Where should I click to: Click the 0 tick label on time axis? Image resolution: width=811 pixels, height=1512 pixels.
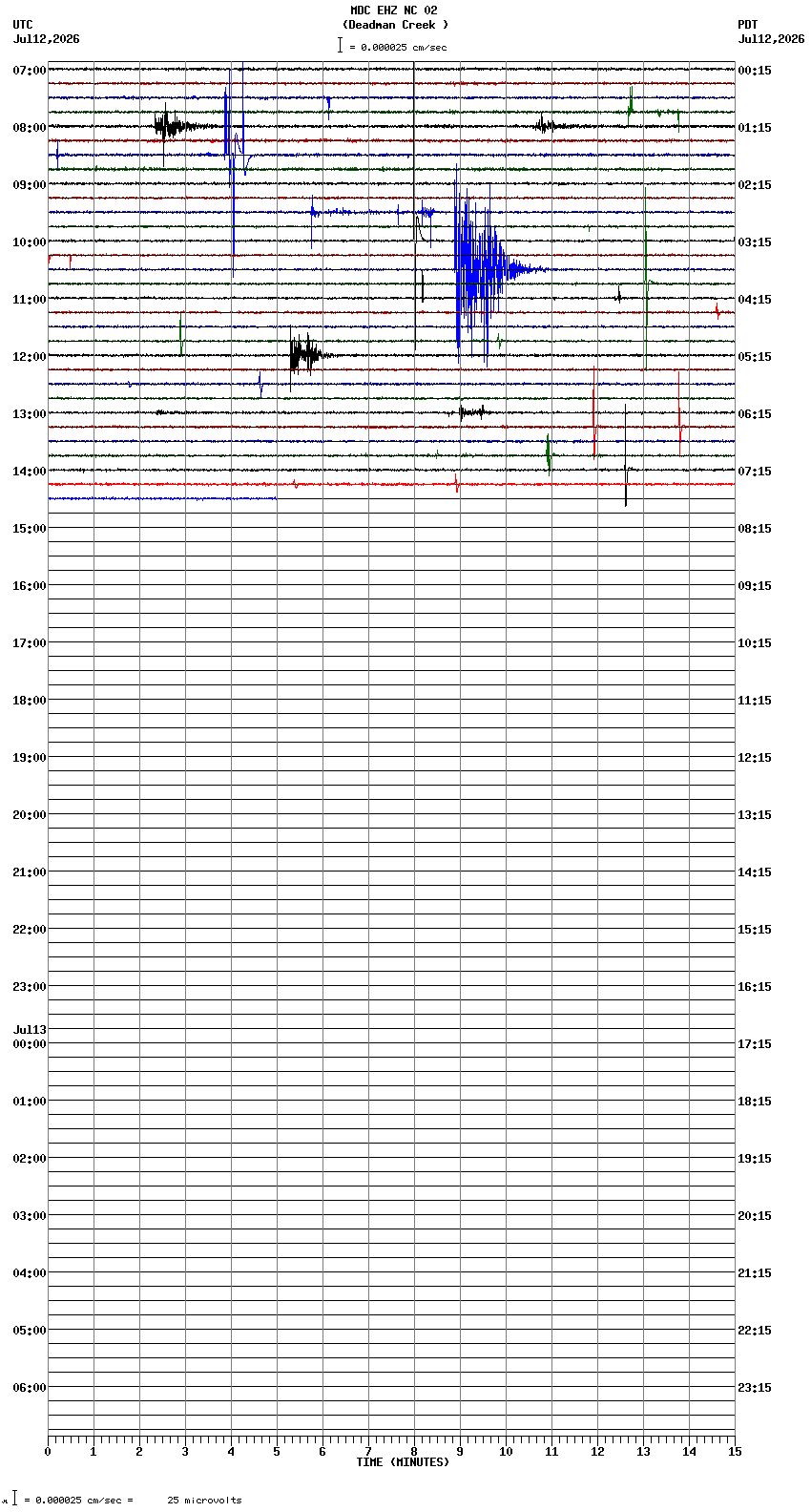[48, 1452]
